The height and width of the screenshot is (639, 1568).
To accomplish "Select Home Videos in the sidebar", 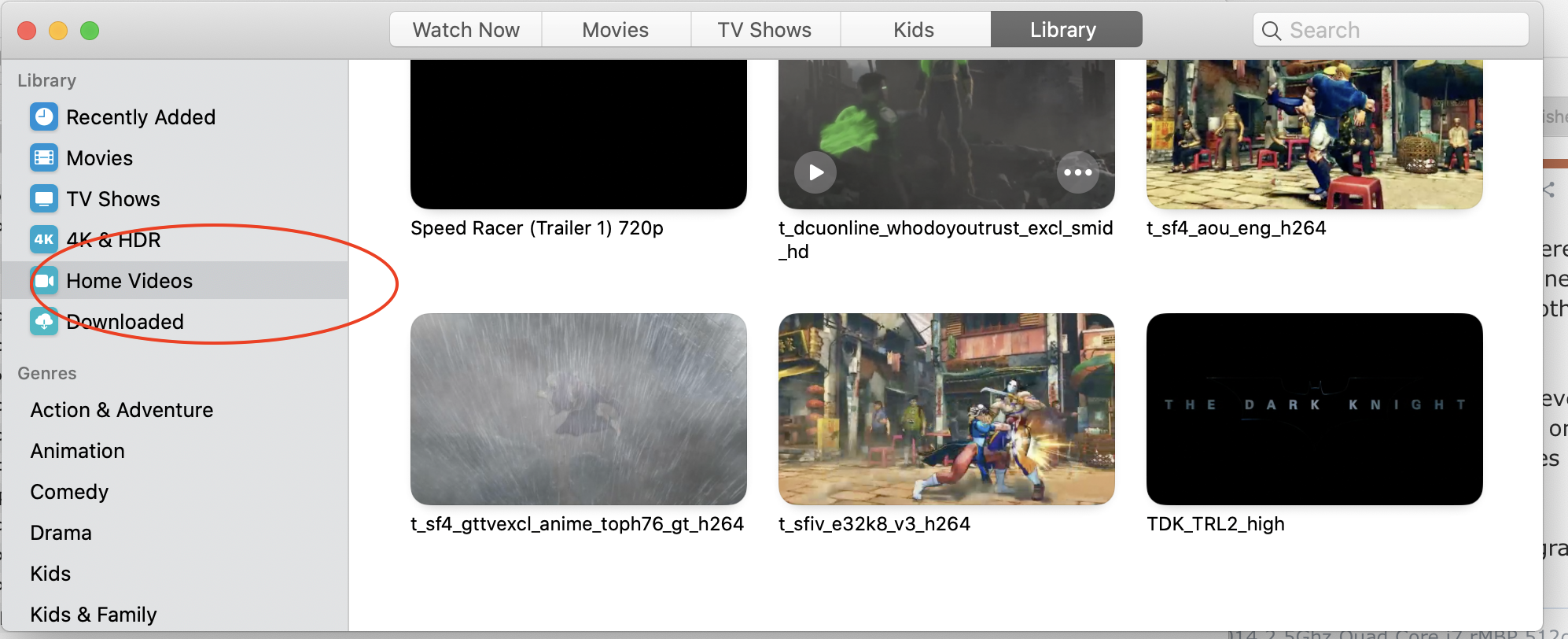I will (175, 281).
